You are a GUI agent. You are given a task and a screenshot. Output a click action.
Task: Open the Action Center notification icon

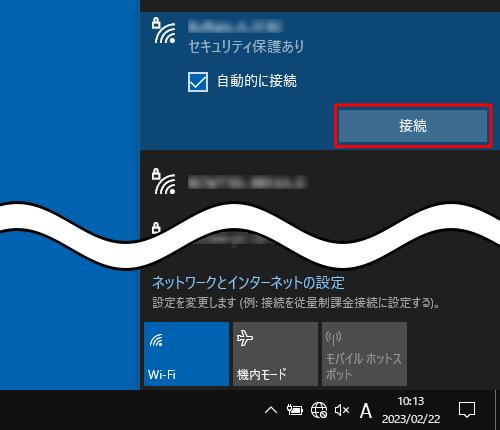click(467, 410)
